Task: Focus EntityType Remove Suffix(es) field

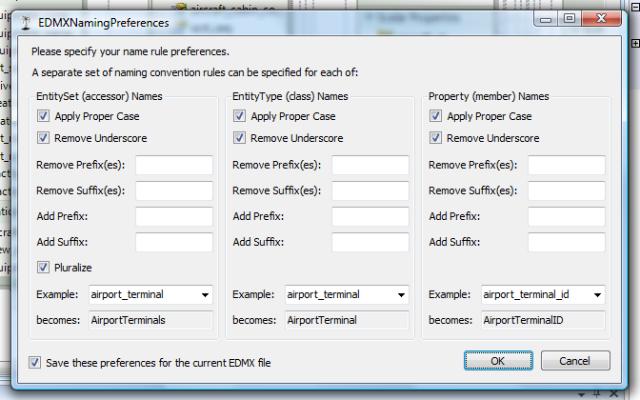Action: click(x=370, y=191)
